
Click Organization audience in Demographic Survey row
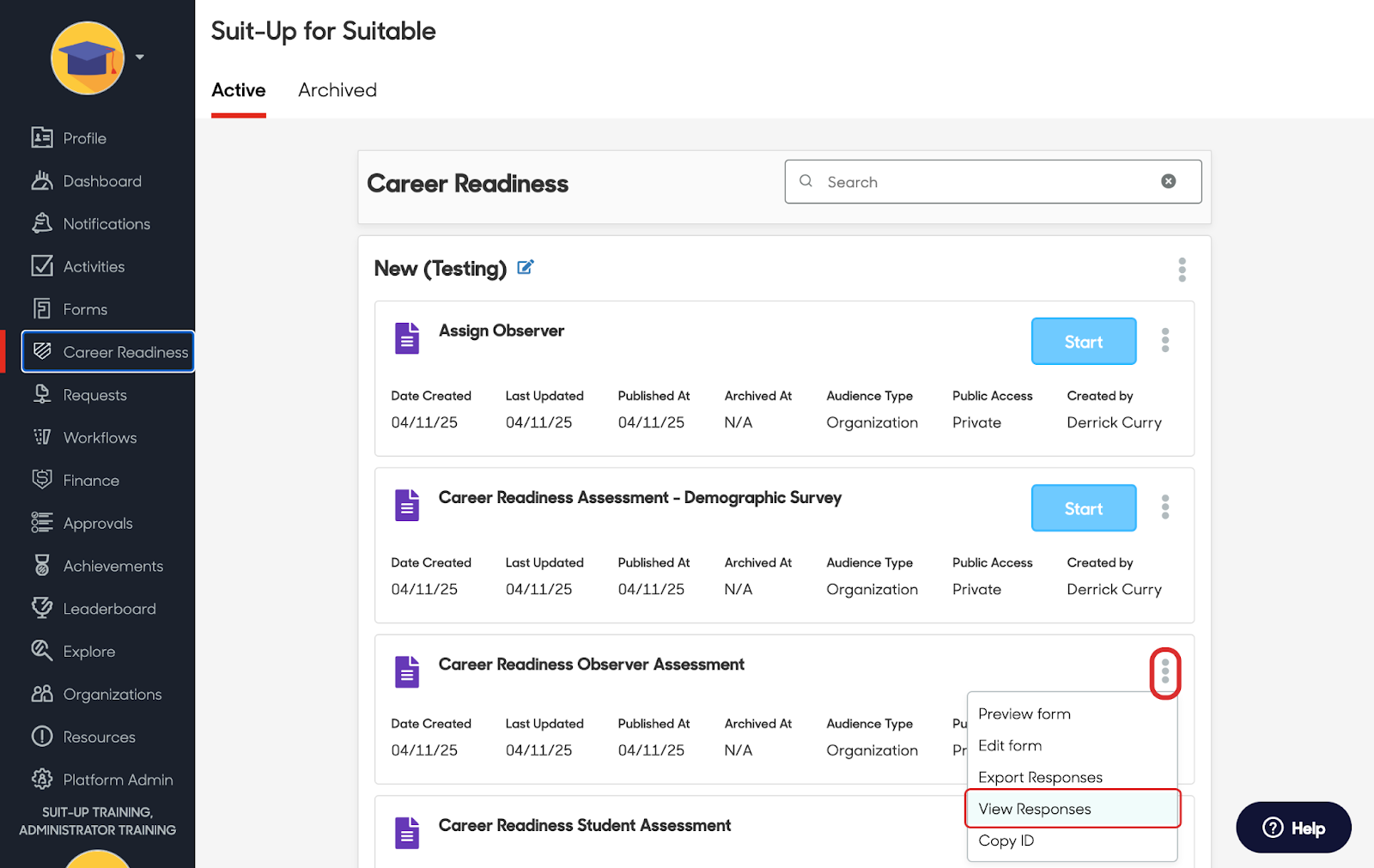click(872, 589)
